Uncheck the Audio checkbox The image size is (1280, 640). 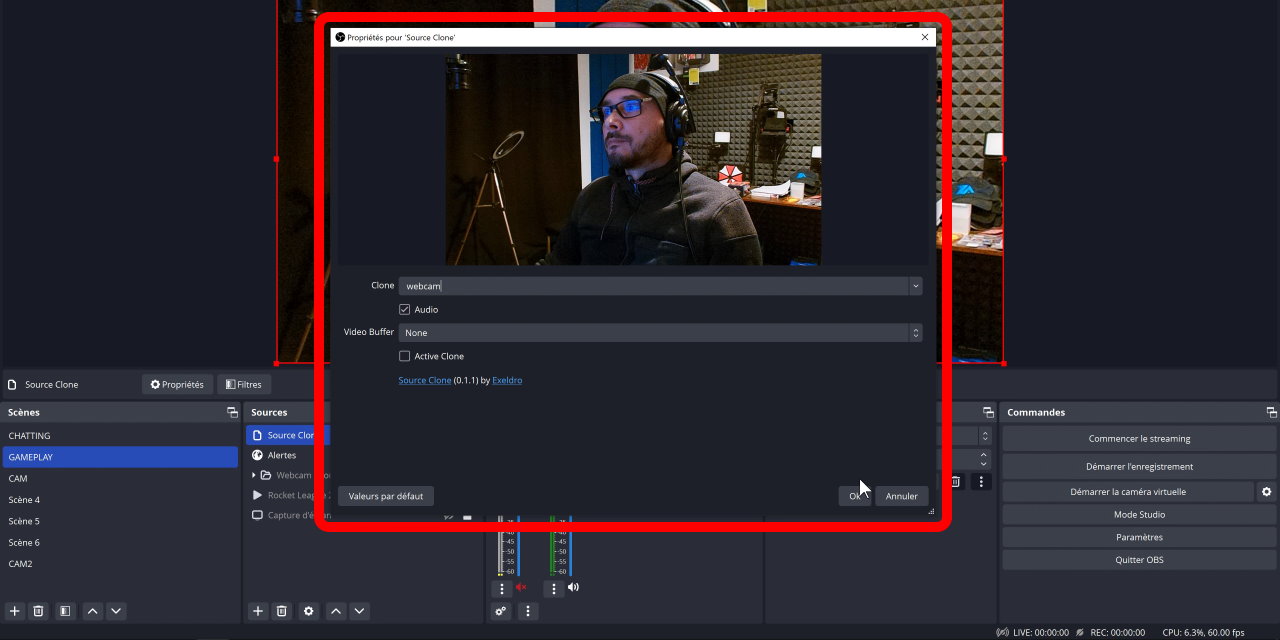click(405, 310)
